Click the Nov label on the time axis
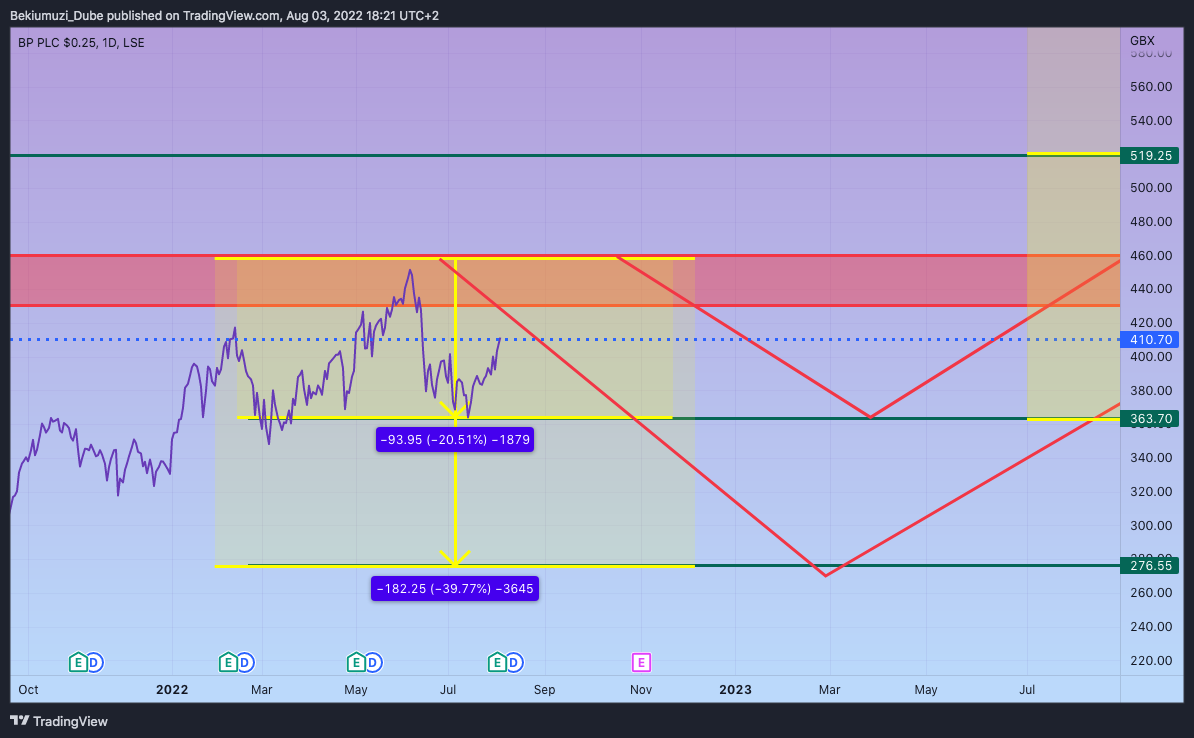The height and width of the screenshot is (738, 1194). click(x=641, y=689)
